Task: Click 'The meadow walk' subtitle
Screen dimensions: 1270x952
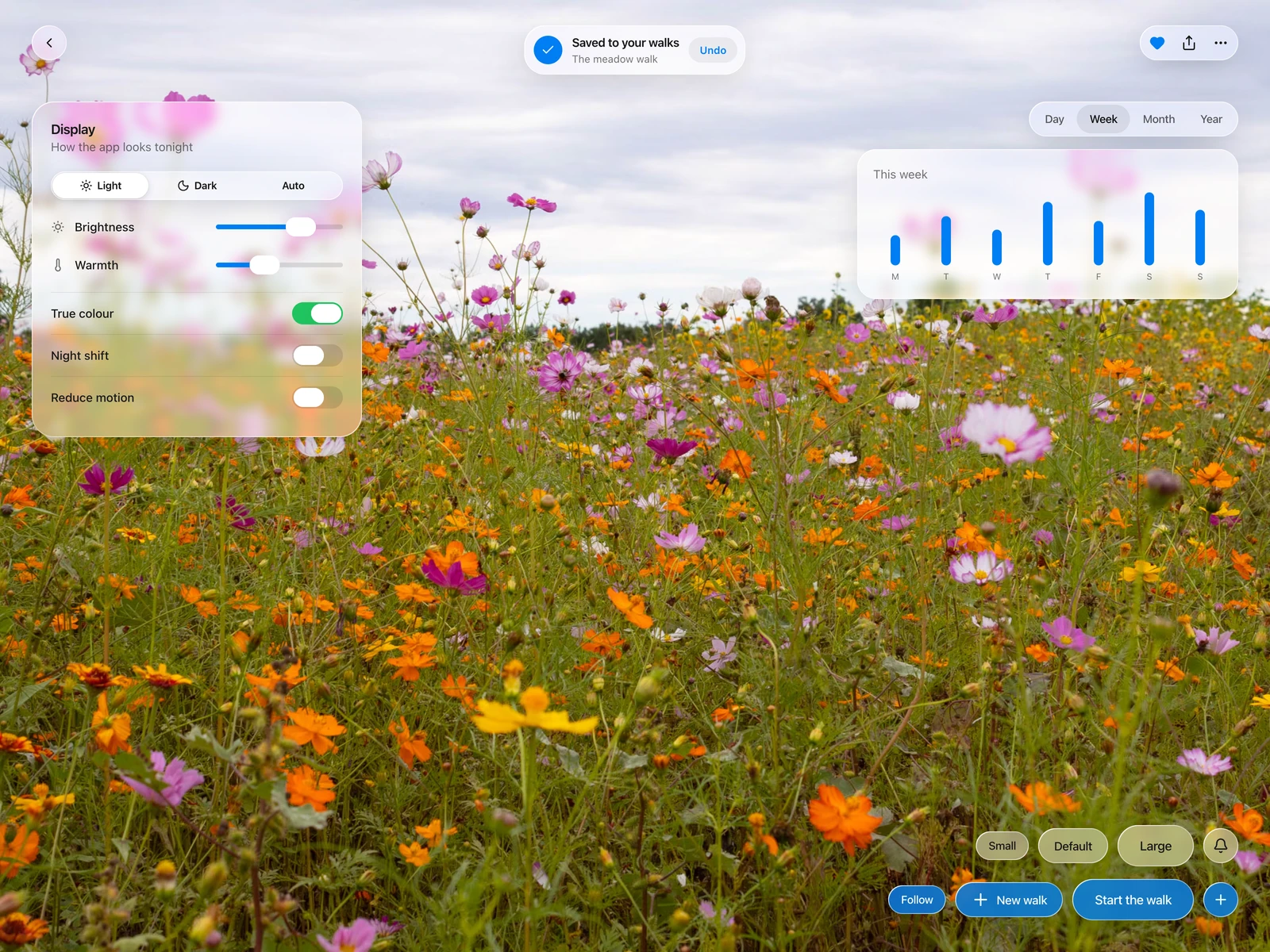Action: [614, 59]
